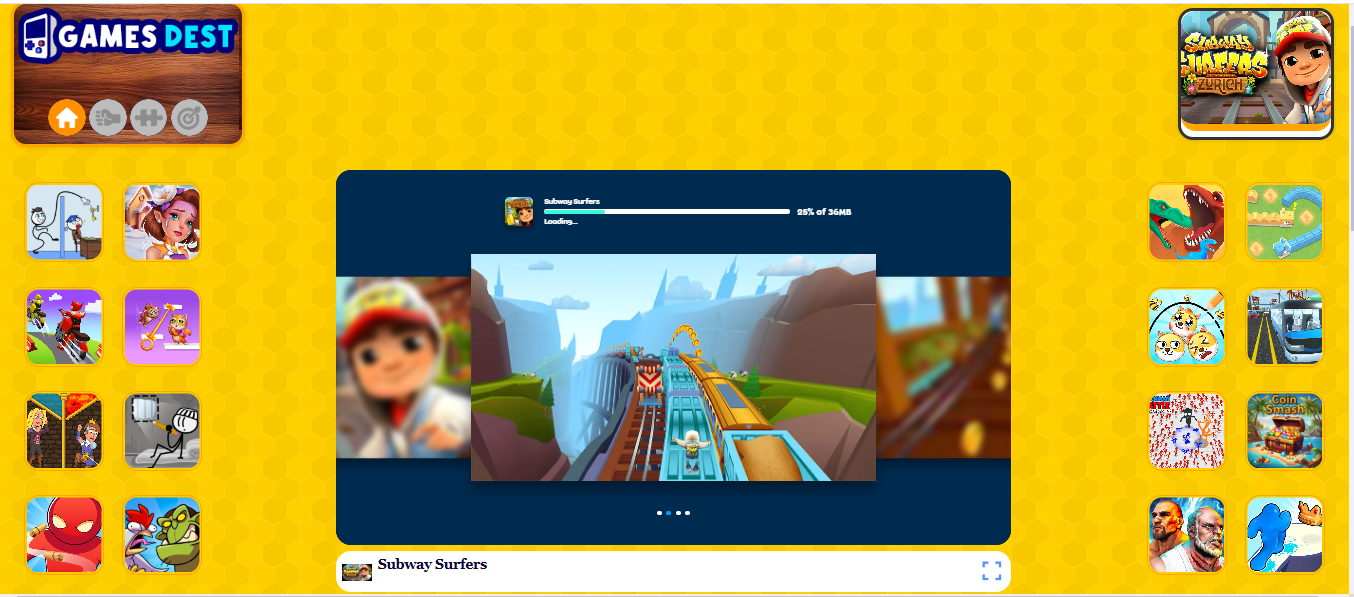Open the snake game thumbnail
Screen dimensions: 1354x597
[1284, 222]
